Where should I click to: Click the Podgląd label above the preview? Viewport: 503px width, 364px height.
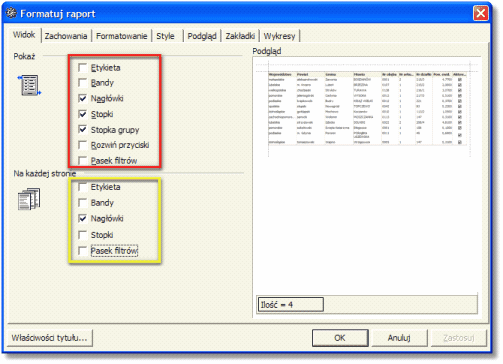(x=267, y=51)
